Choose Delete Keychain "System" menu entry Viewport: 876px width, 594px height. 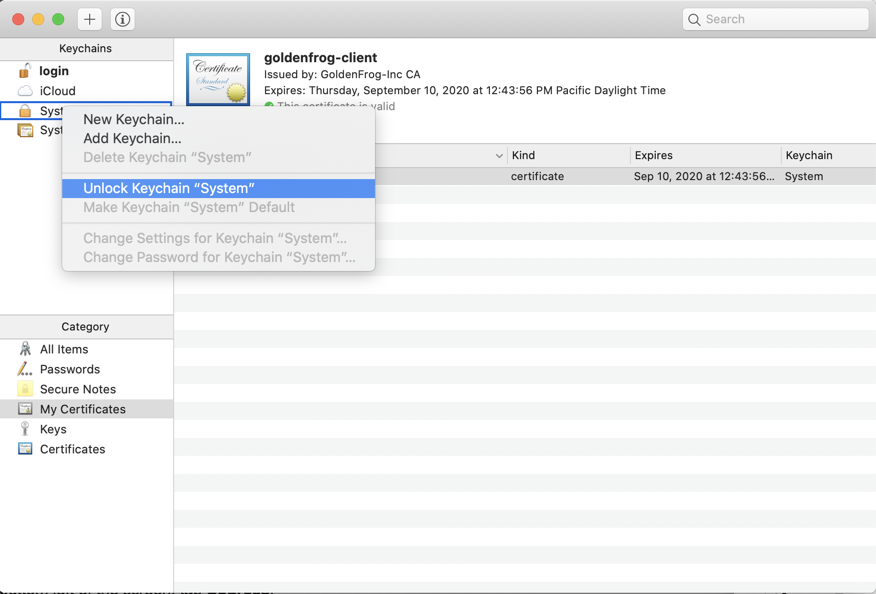218,158
